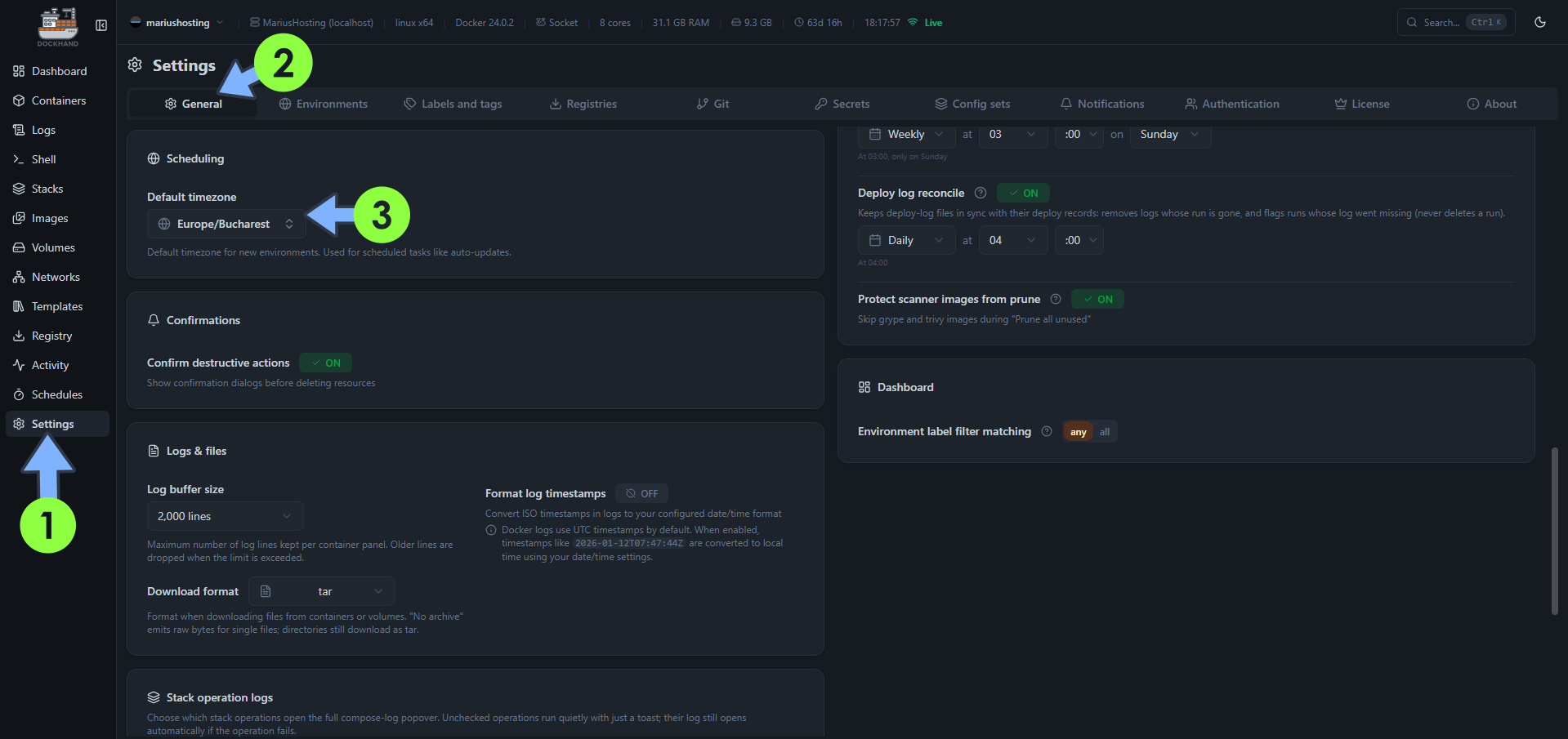Screen dimensions: 1568x739
Task: Open help for Protect scanner images
Action: [1056, 299]
